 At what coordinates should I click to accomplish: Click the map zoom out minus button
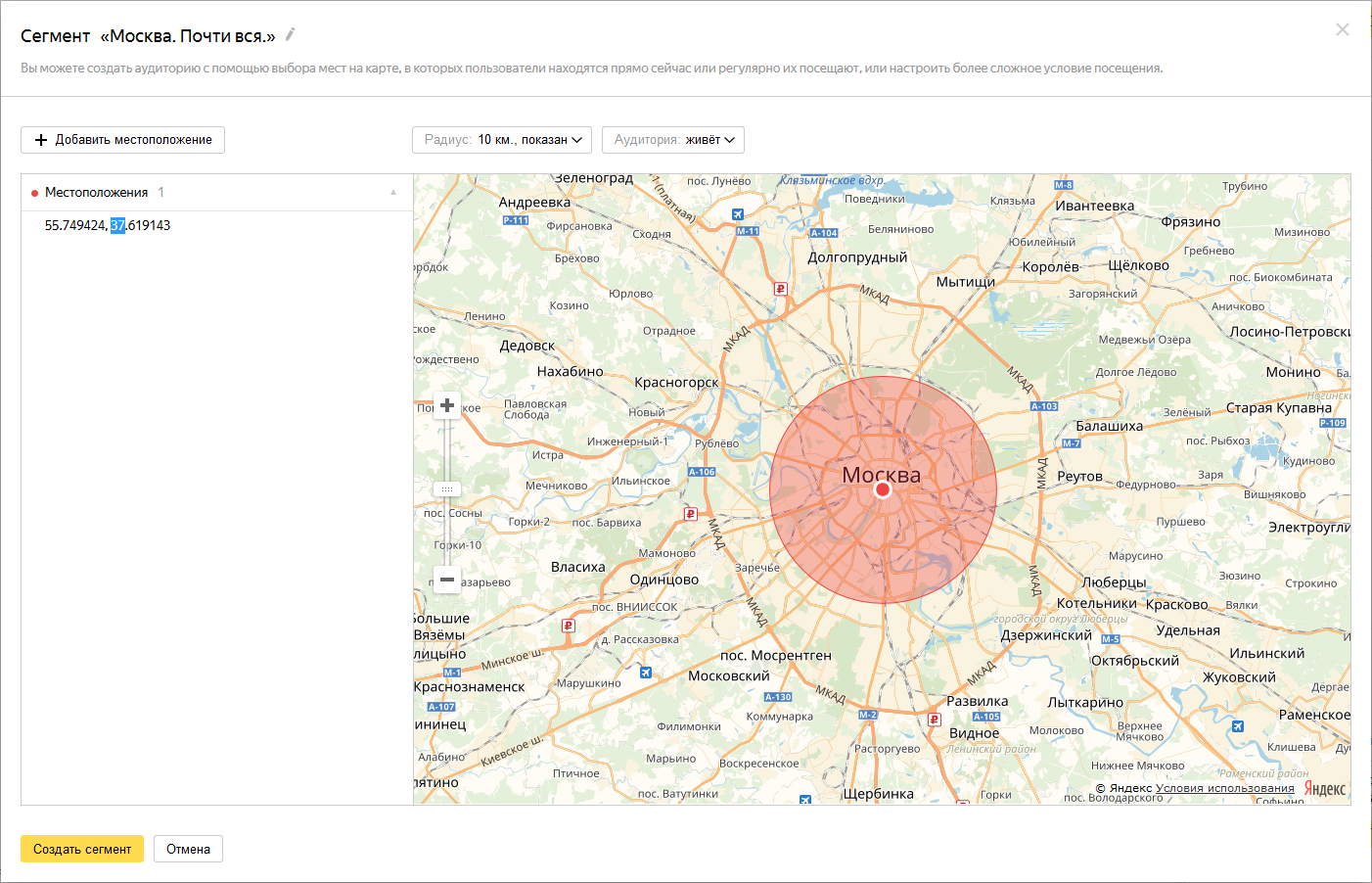[x=447, y=580]
